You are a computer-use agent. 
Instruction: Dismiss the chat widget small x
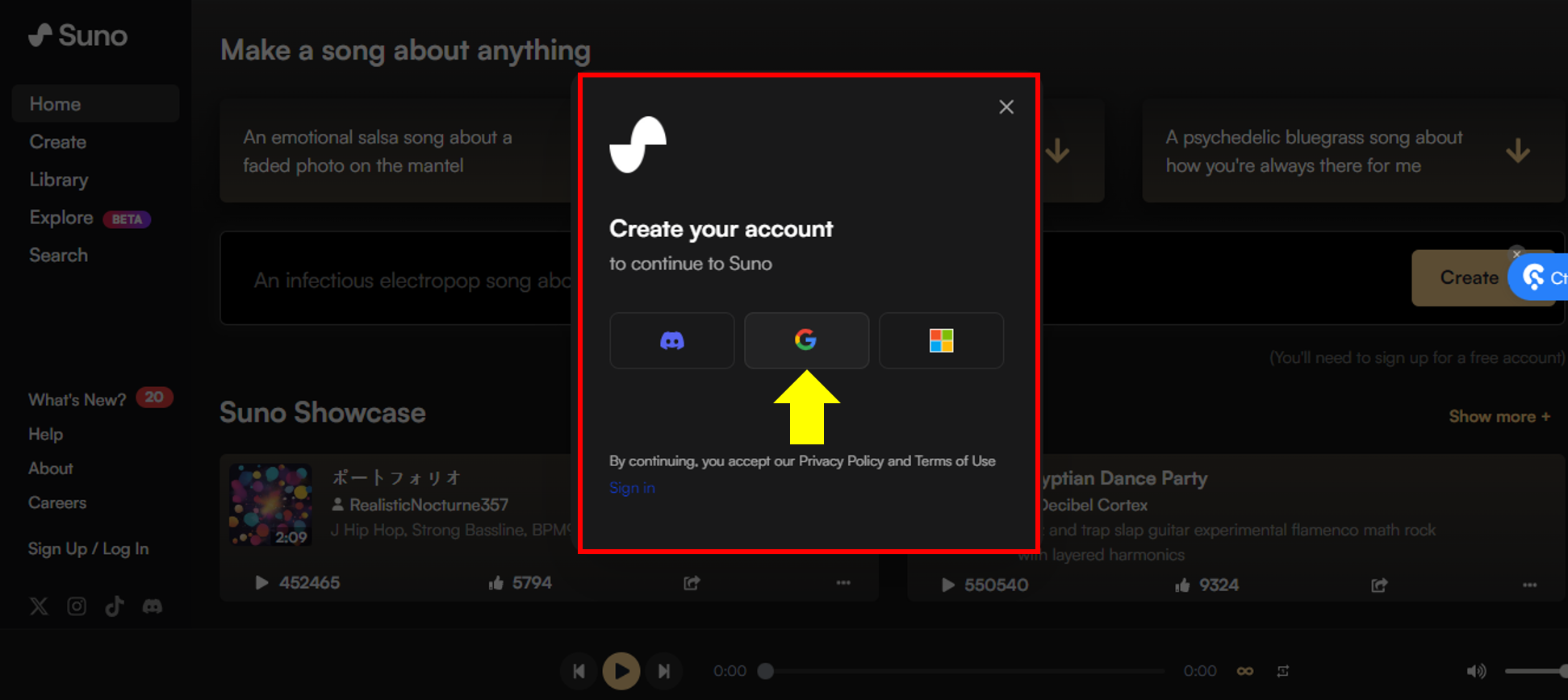point(1516,253)
